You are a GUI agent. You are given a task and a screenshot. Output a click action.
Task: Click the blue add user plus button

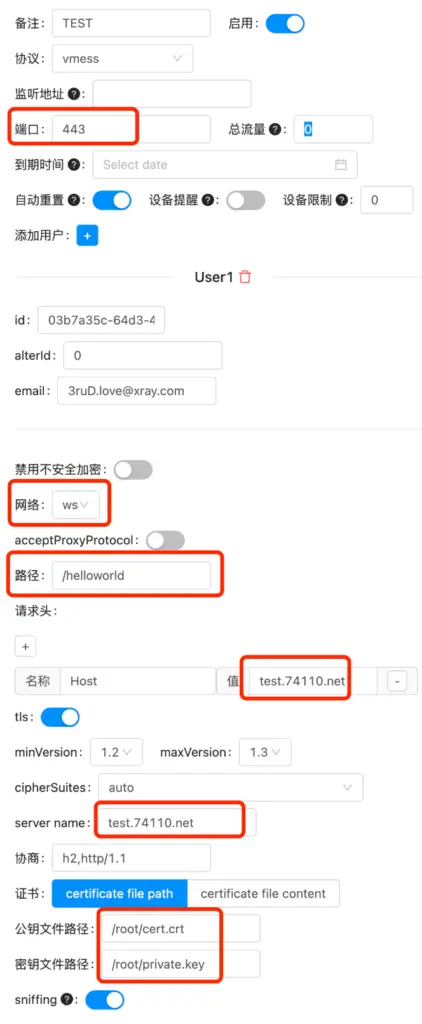pyautogui.click(x=88, y=235)
